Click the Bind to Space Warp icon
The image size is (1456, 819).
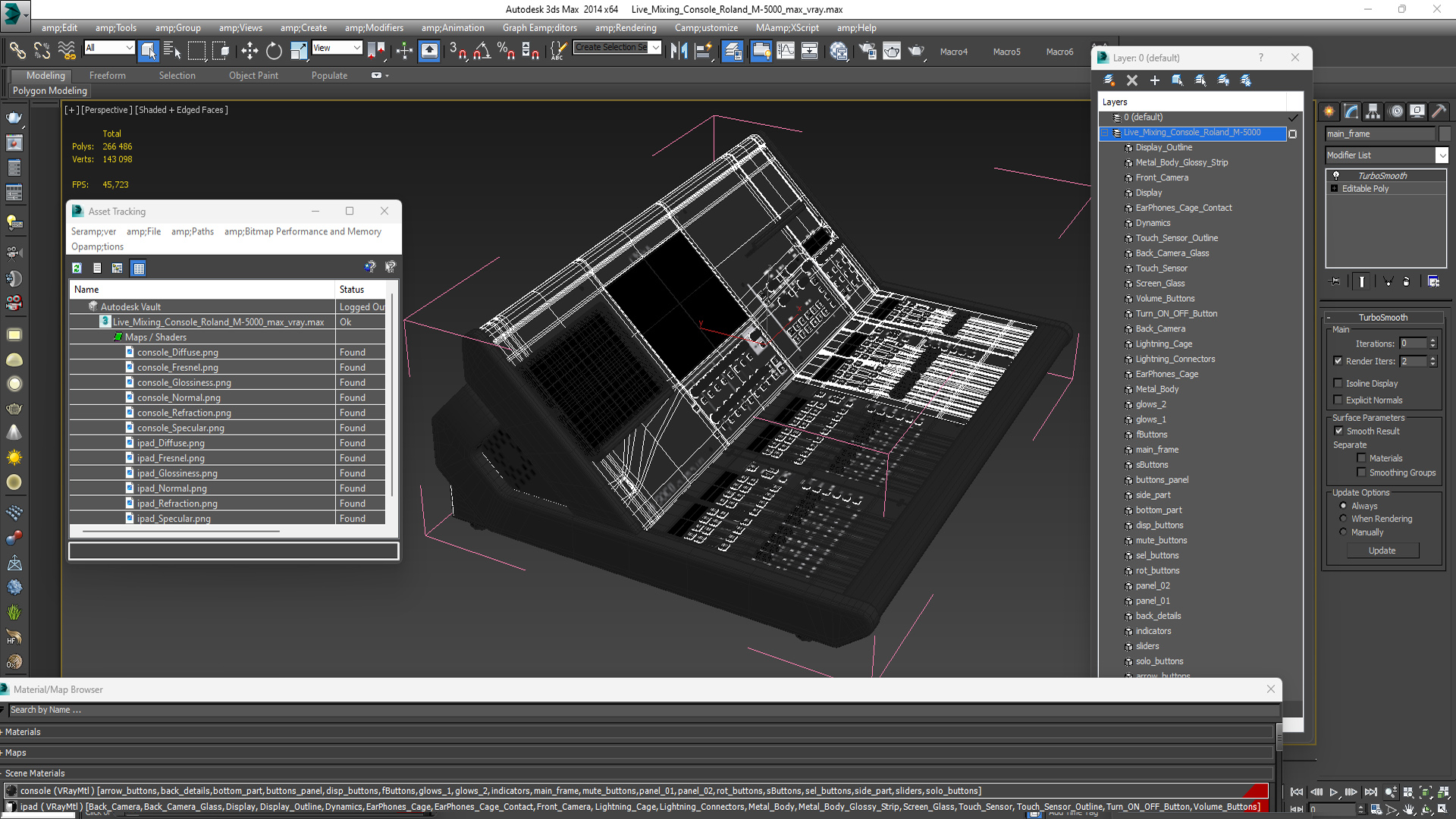(x=67, y=51)
